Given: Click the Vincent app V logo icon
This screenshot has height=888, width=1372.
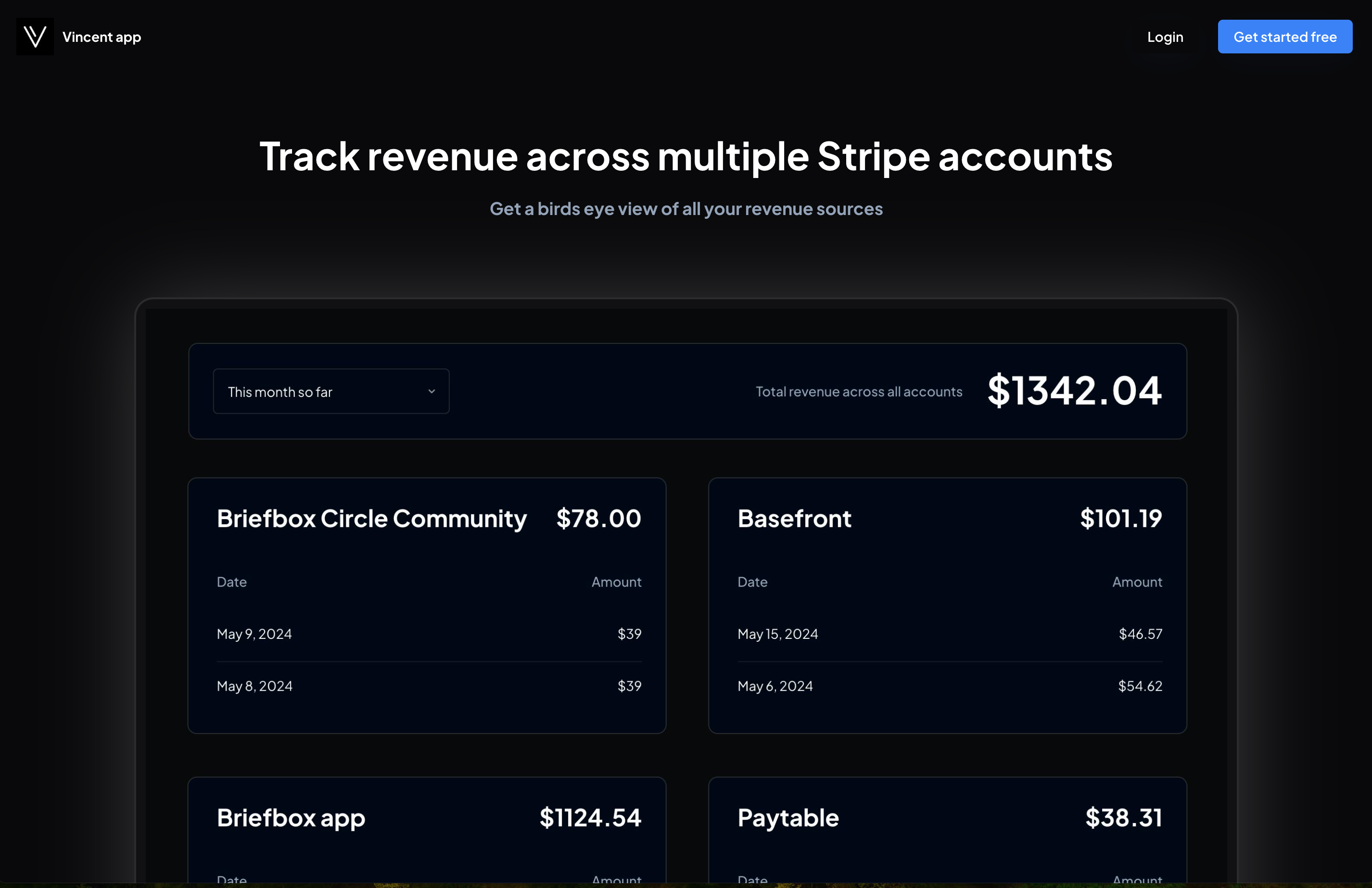Looking at the screenshot, I should pyautogui.click(x=35, y=37).
